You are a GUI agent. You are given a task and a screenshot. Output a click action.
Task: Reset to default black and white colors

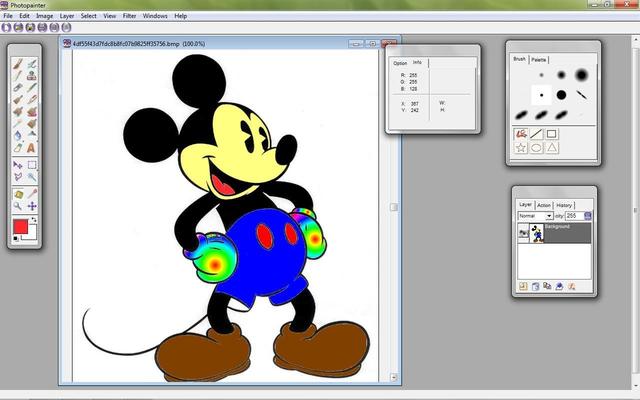[x=16, y=238]
